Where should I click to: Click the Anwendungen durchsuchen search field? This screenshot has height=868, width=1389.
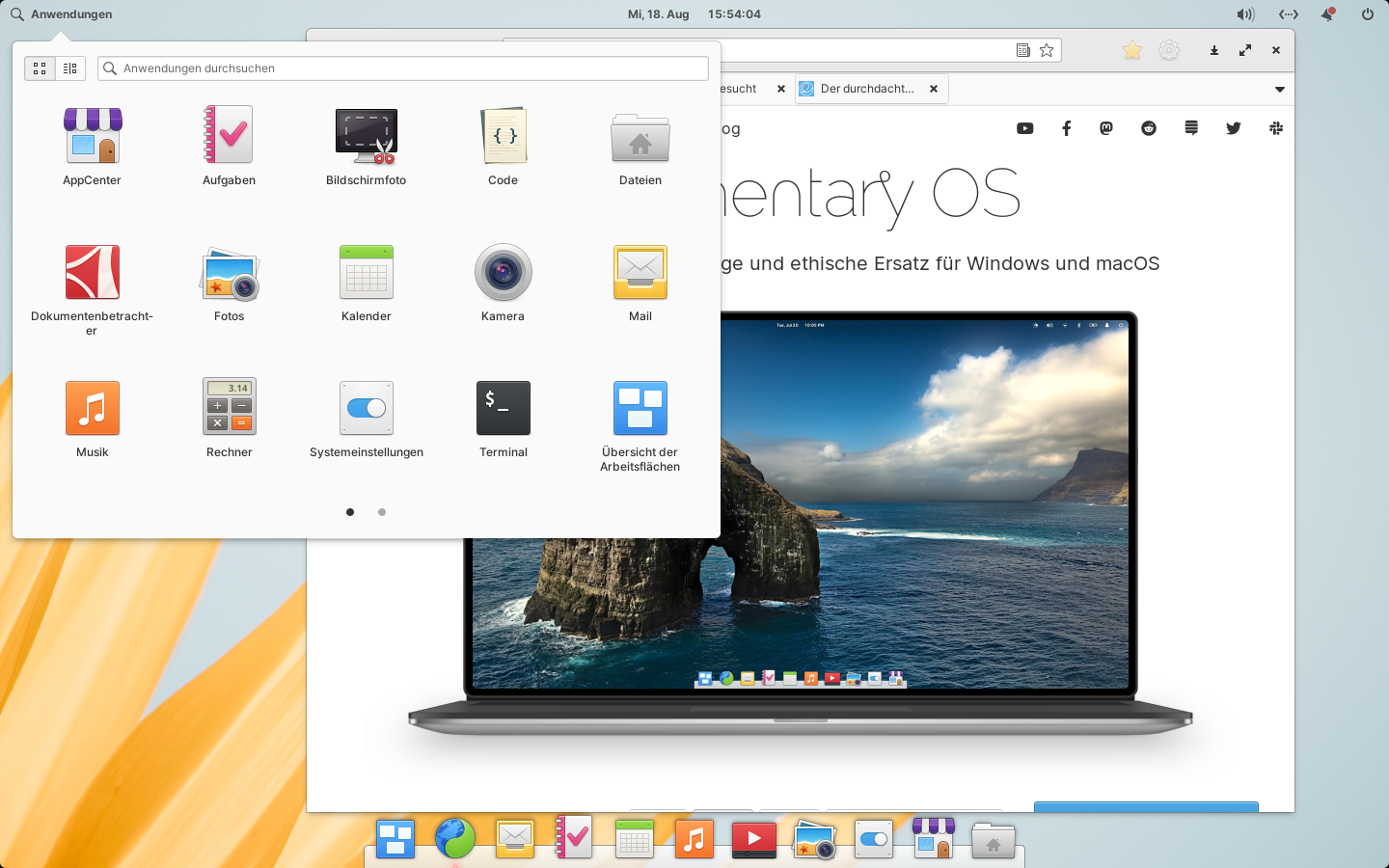(x=403, y=68)
